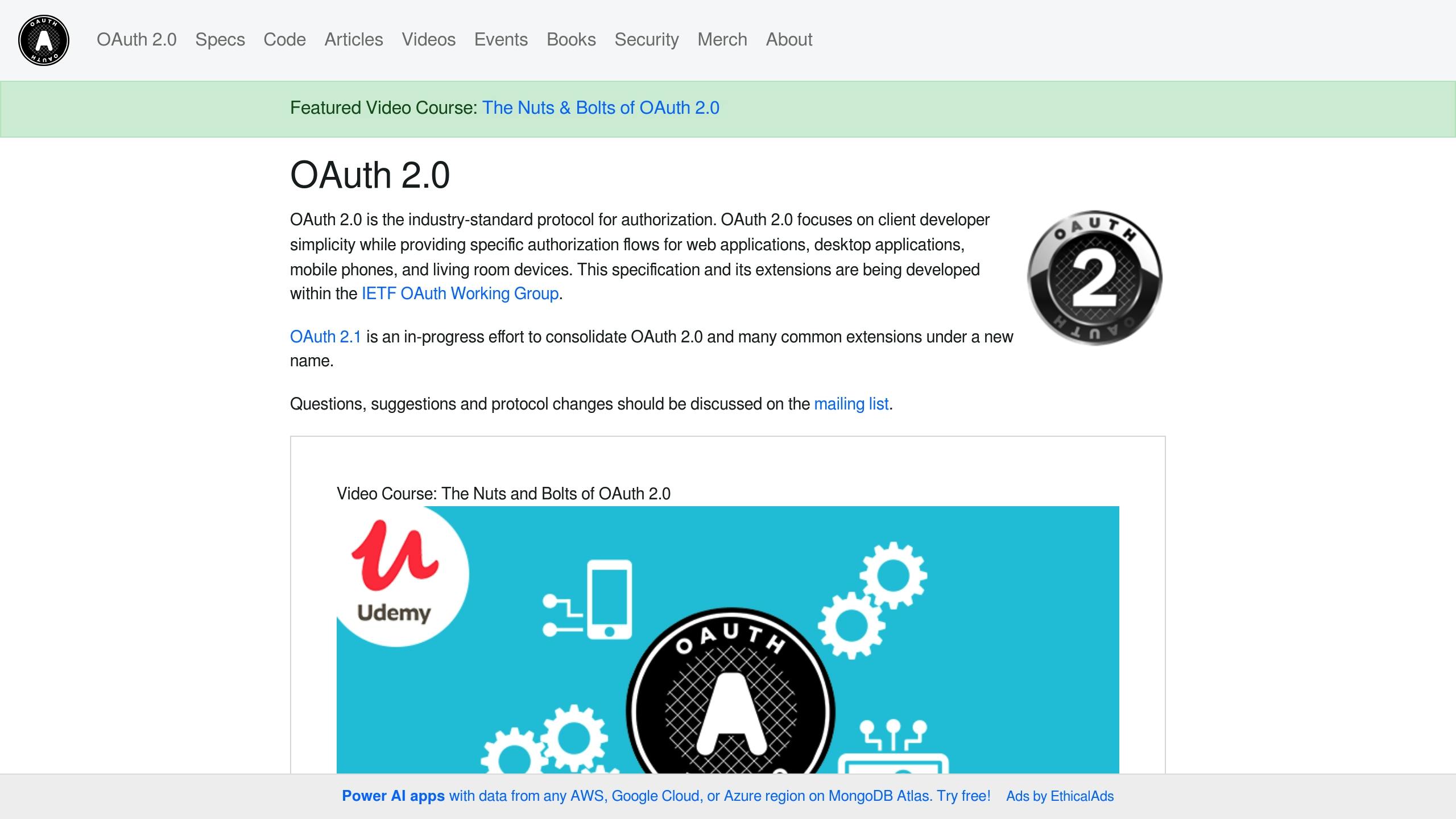1456x819 pixels.
Task: Click the "Power AI apps" MongoDB Atlas ad
Action: (x=393, y=796)
